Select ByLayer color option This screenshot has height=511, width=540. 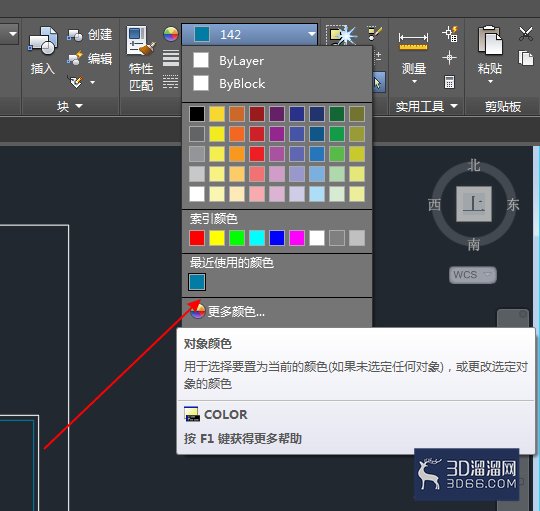(x=277, y=61)
